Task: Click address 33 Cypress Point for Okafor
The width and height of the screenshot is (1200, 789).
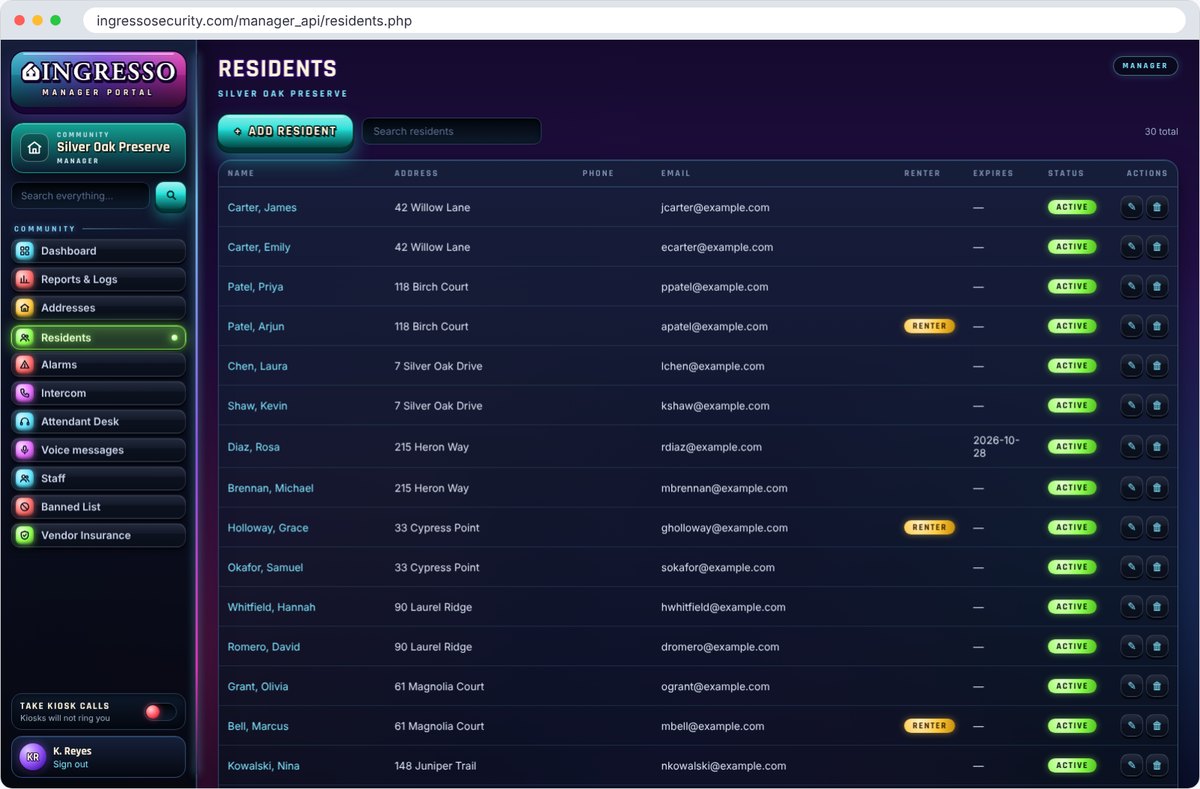Action: coord(437,567)
